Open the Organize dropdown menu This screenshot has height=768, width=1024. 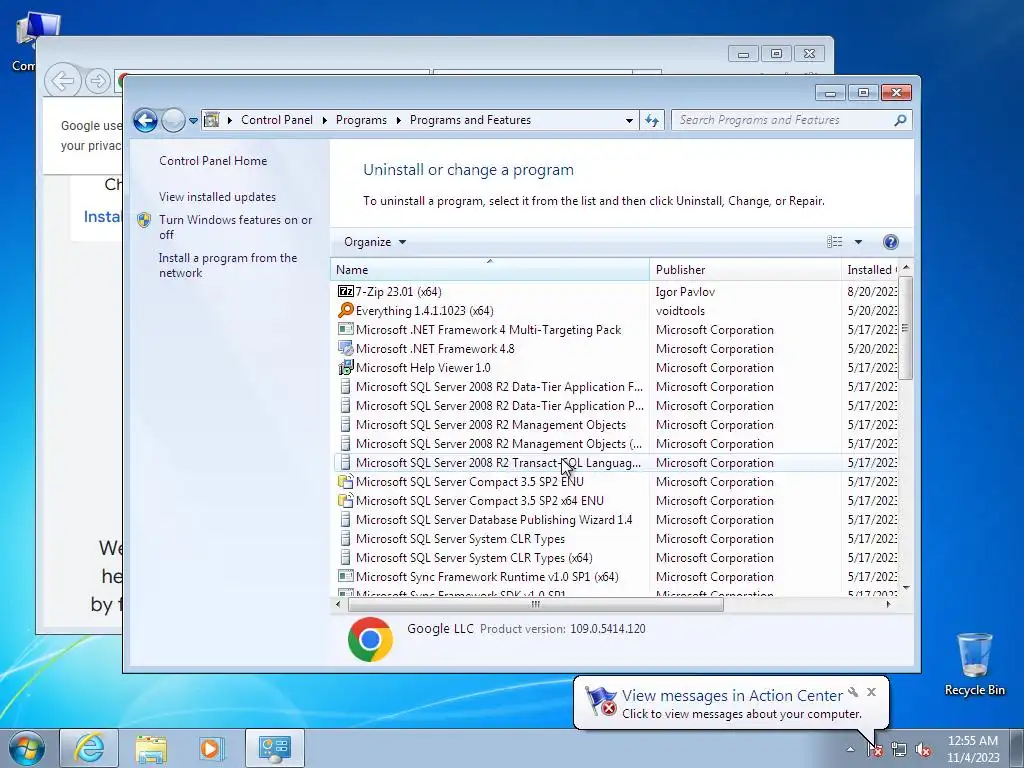coord(375,242)
